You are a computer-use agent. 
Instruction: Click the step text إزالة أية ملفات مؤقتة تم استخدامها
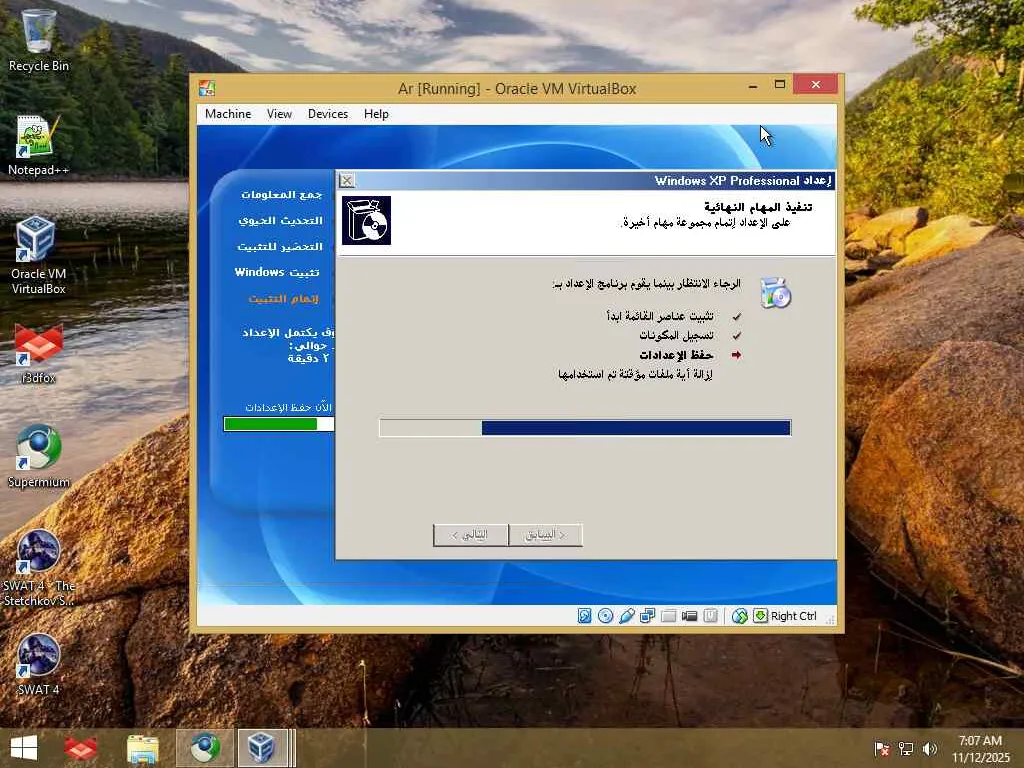pyautogui.click(x=635, y=374)
